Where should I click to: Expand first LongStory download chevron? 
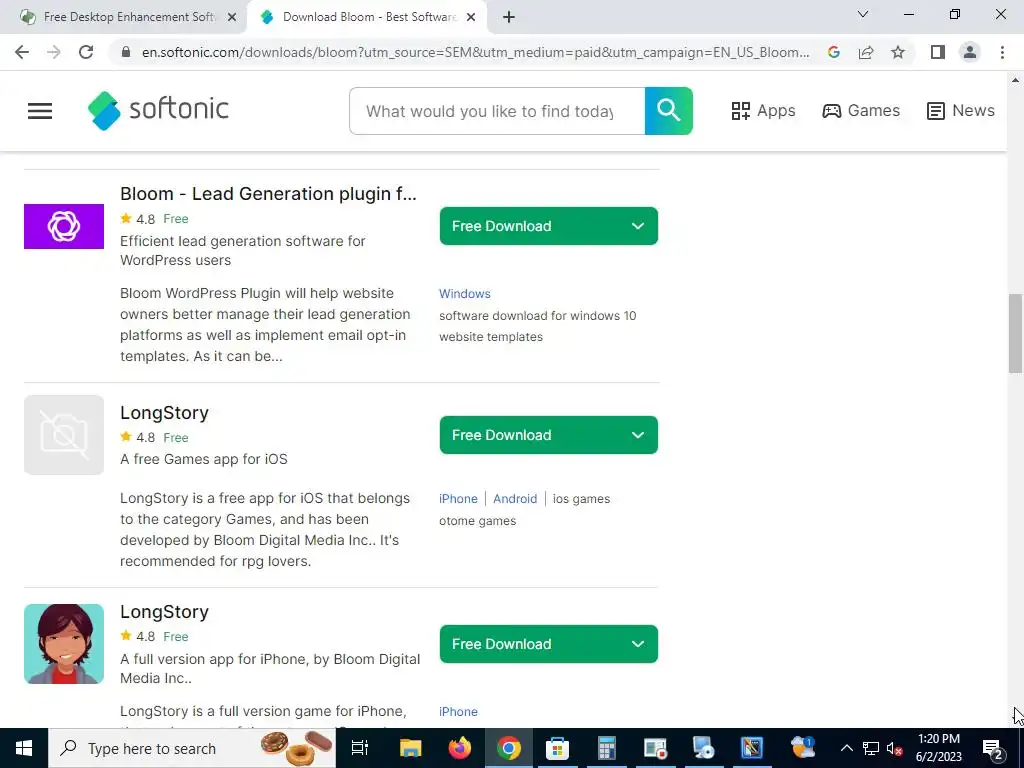[638, 435]
